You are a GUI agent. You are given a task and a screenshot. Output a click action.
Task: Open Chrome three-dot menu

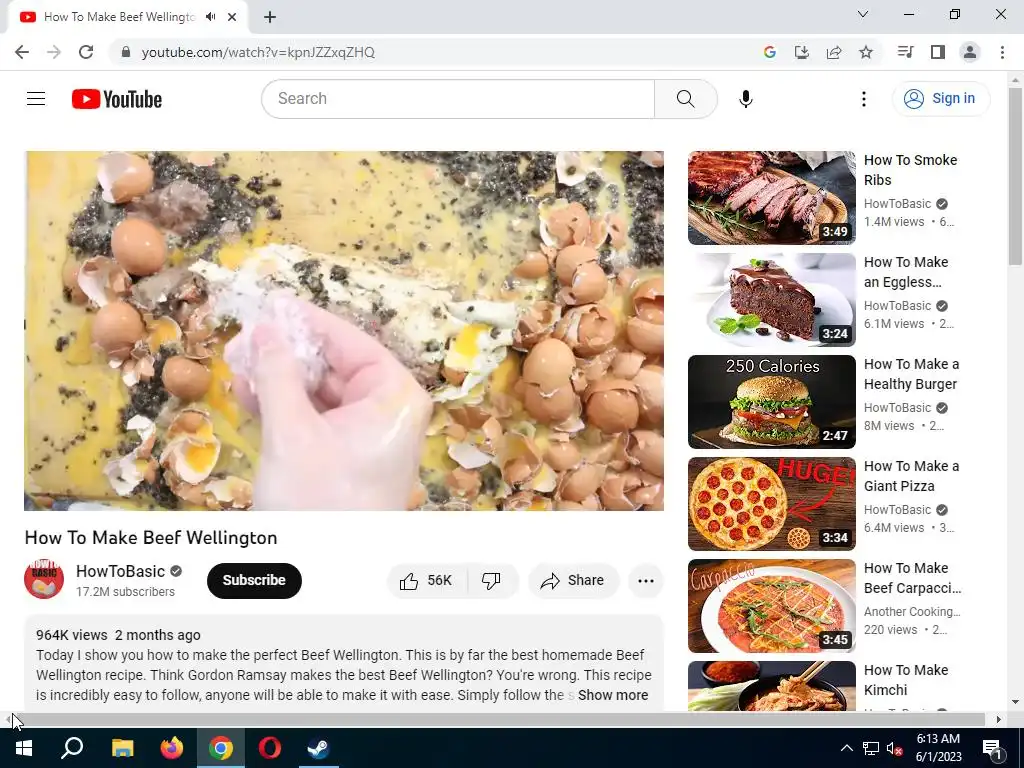click(x=1002, y=52)
